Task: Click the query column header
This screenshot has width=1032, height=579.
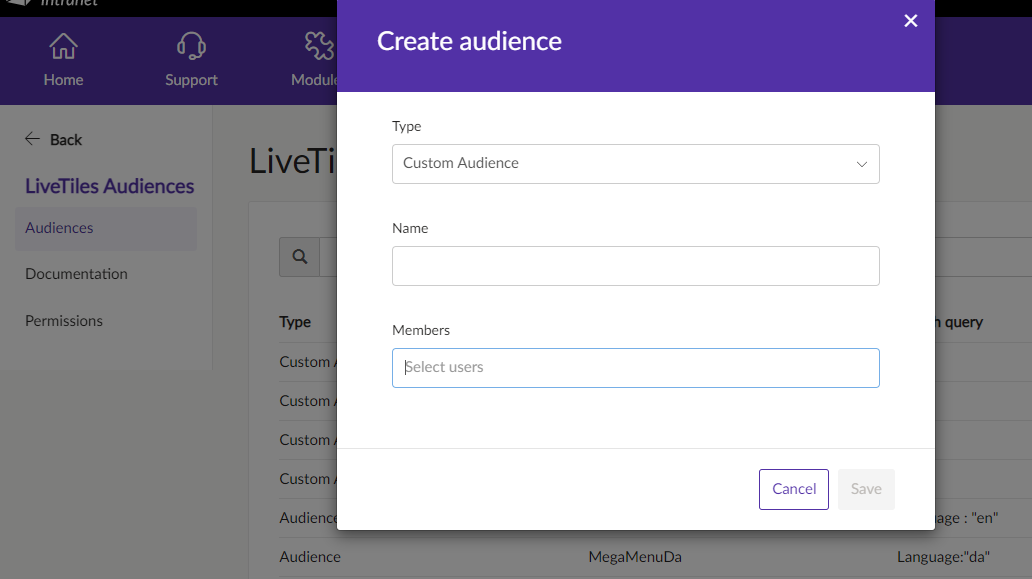Action: (x=960, y=322)
